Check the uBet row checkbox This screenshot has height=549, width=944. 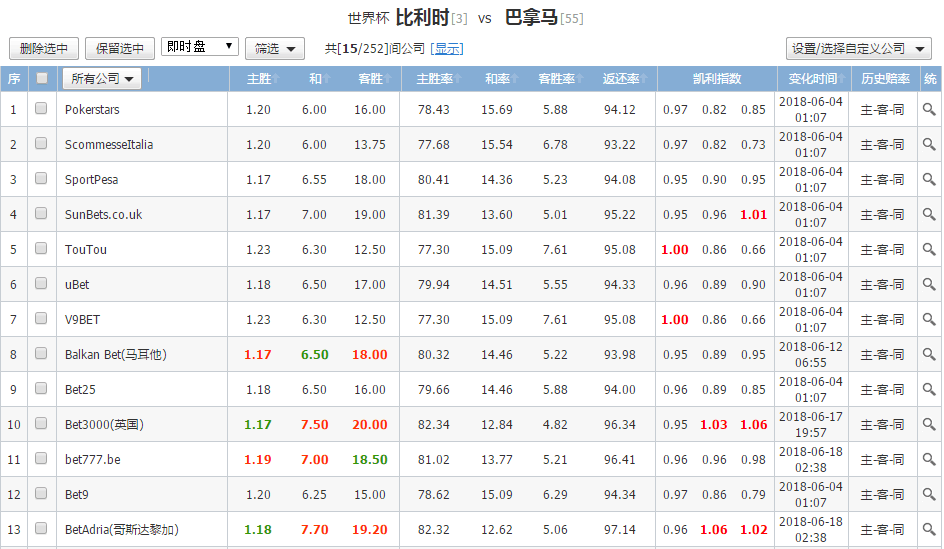[x=41, y=282]
